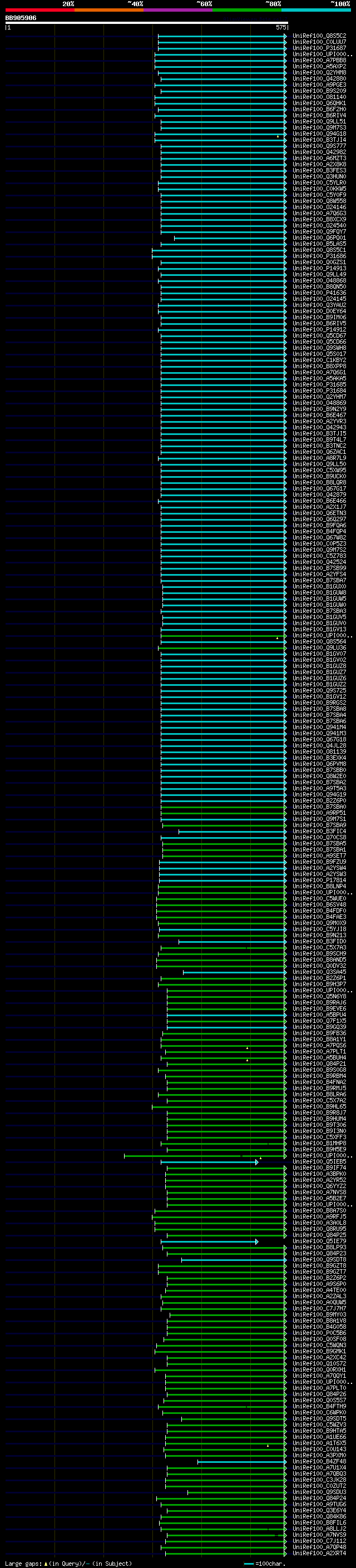Screen dimensions: 356x1568
Task: Select the query name text 'BB905906'
Action: 21,18
